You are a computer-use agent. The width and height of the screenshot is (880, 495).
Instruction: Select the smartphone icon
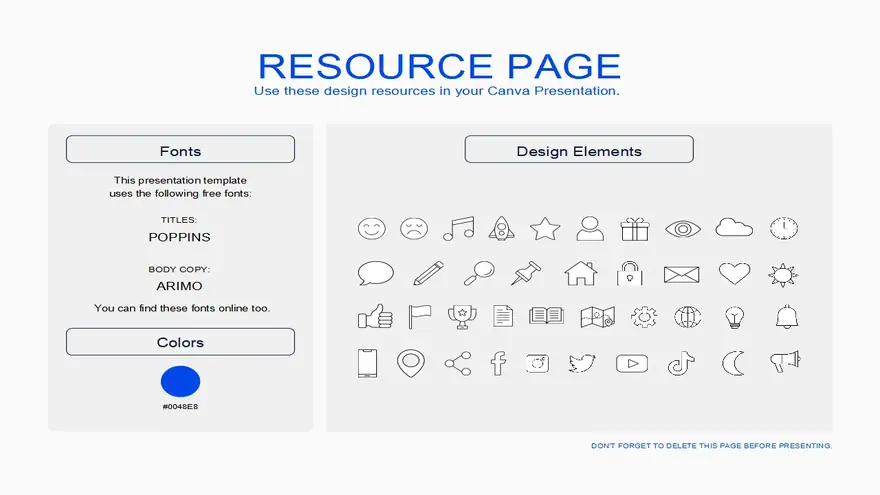(x=368, y=363)
